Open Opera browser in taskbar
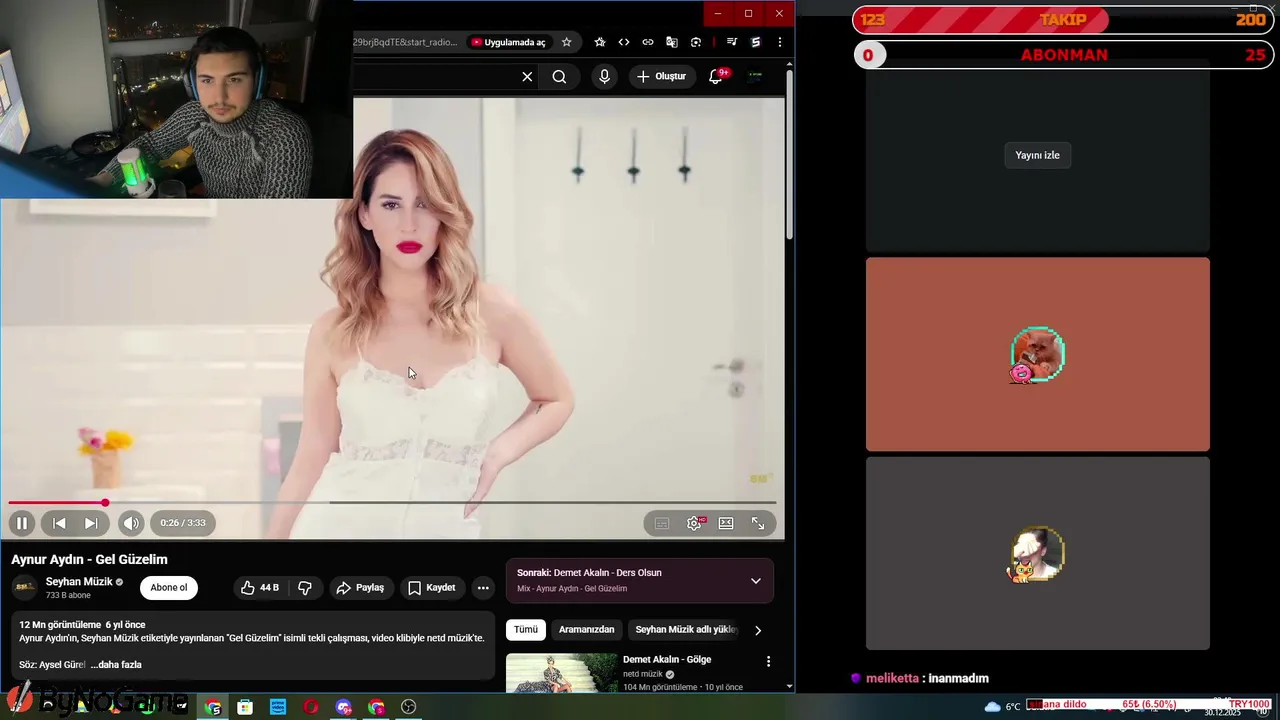1280x720 pixels. point(311,707)
